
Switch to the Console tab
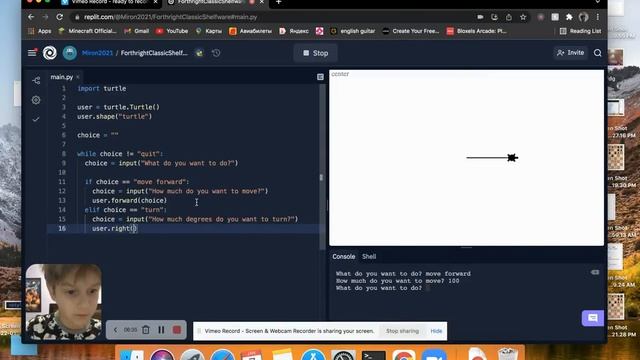[343, 256]
